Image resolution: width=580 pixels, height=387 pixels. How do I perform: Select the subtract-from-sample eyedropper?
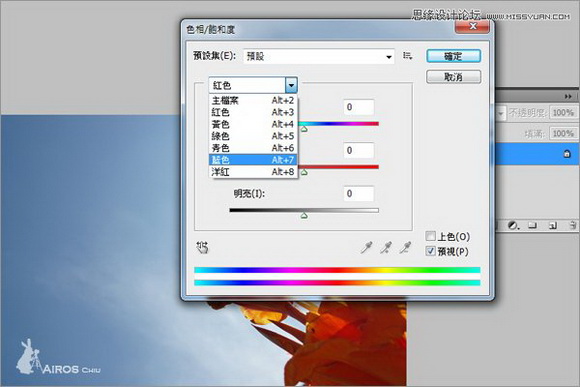pyautogui.click(x=405, y=248)
